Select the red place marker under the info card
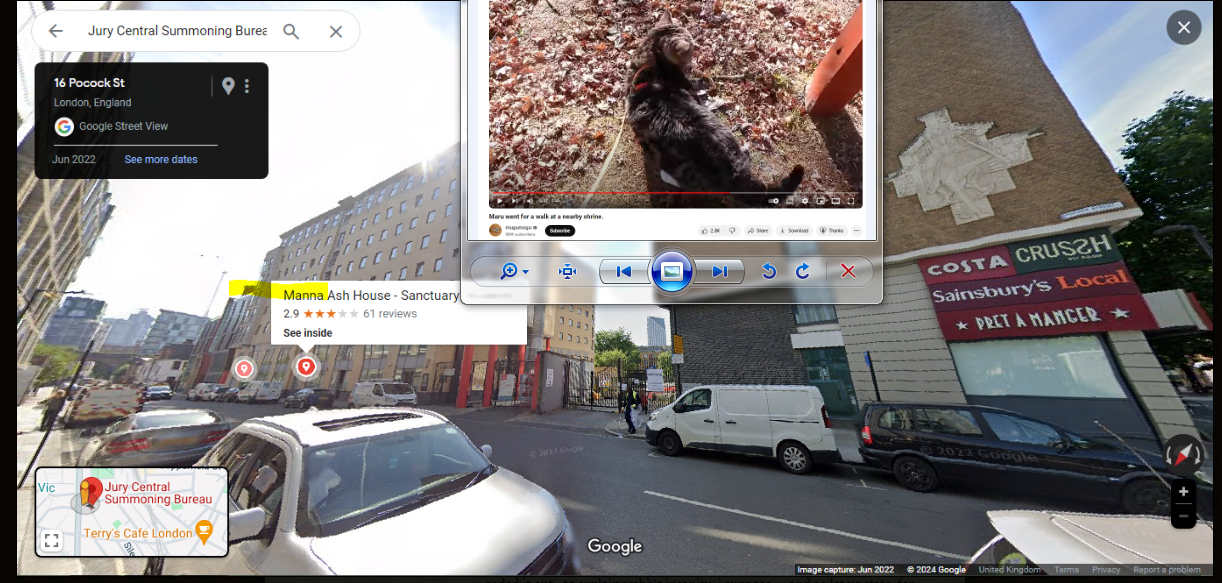 [x=306, y=367]
